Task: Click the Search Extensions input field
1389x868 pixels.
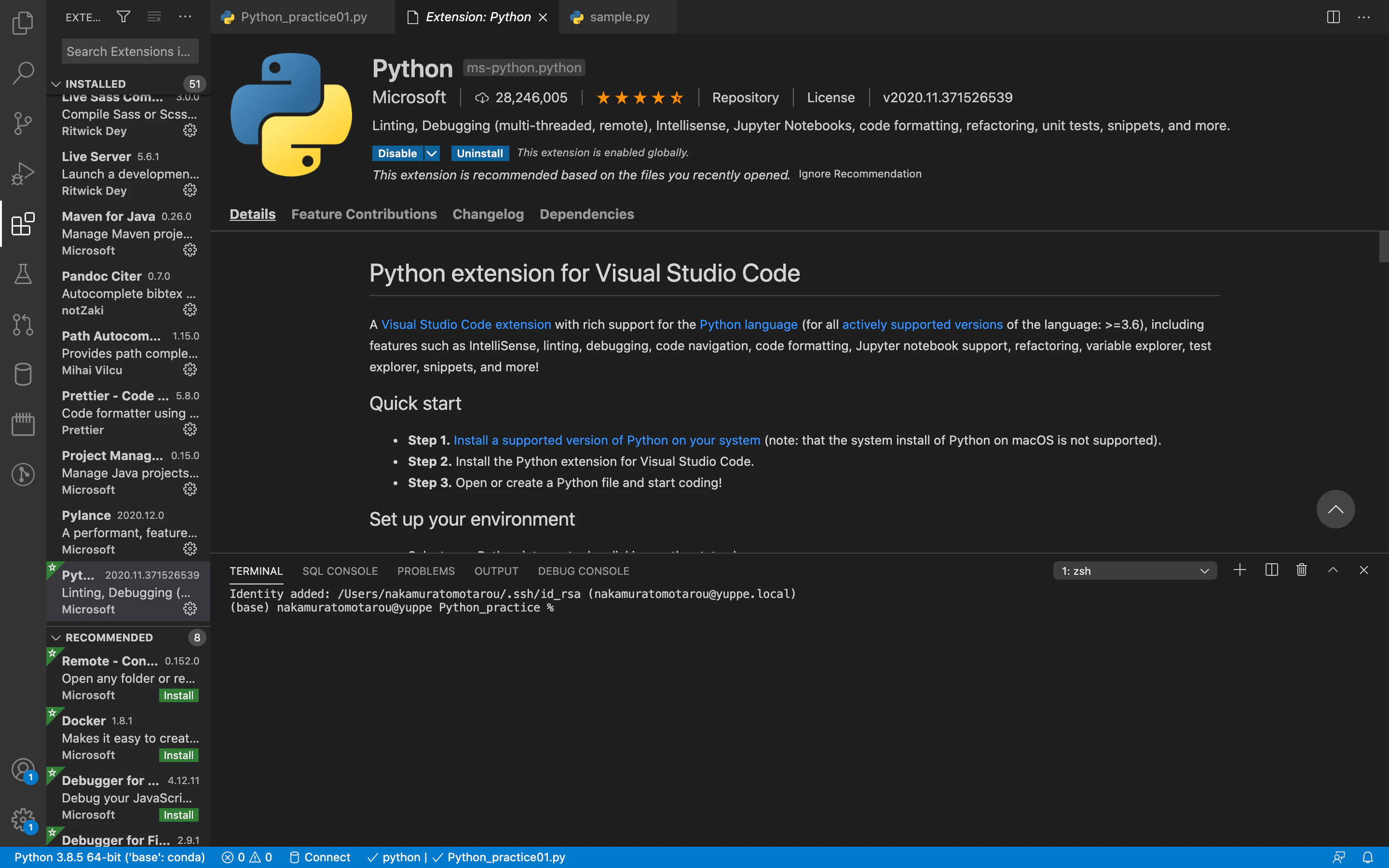Action: tap(130, 51)
